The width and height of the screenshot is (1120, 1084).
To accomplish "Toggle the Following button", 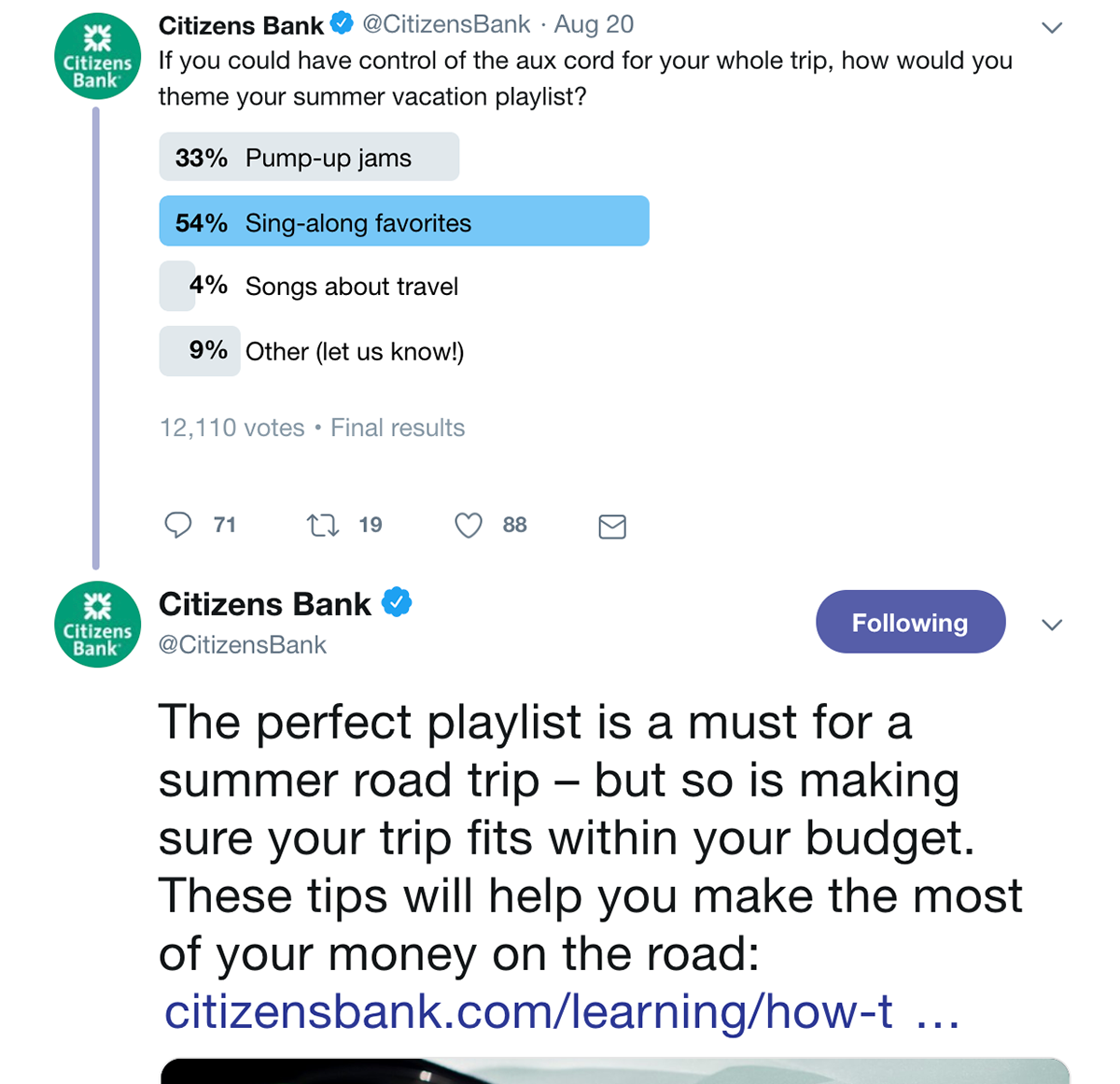I will pos(910,622).
